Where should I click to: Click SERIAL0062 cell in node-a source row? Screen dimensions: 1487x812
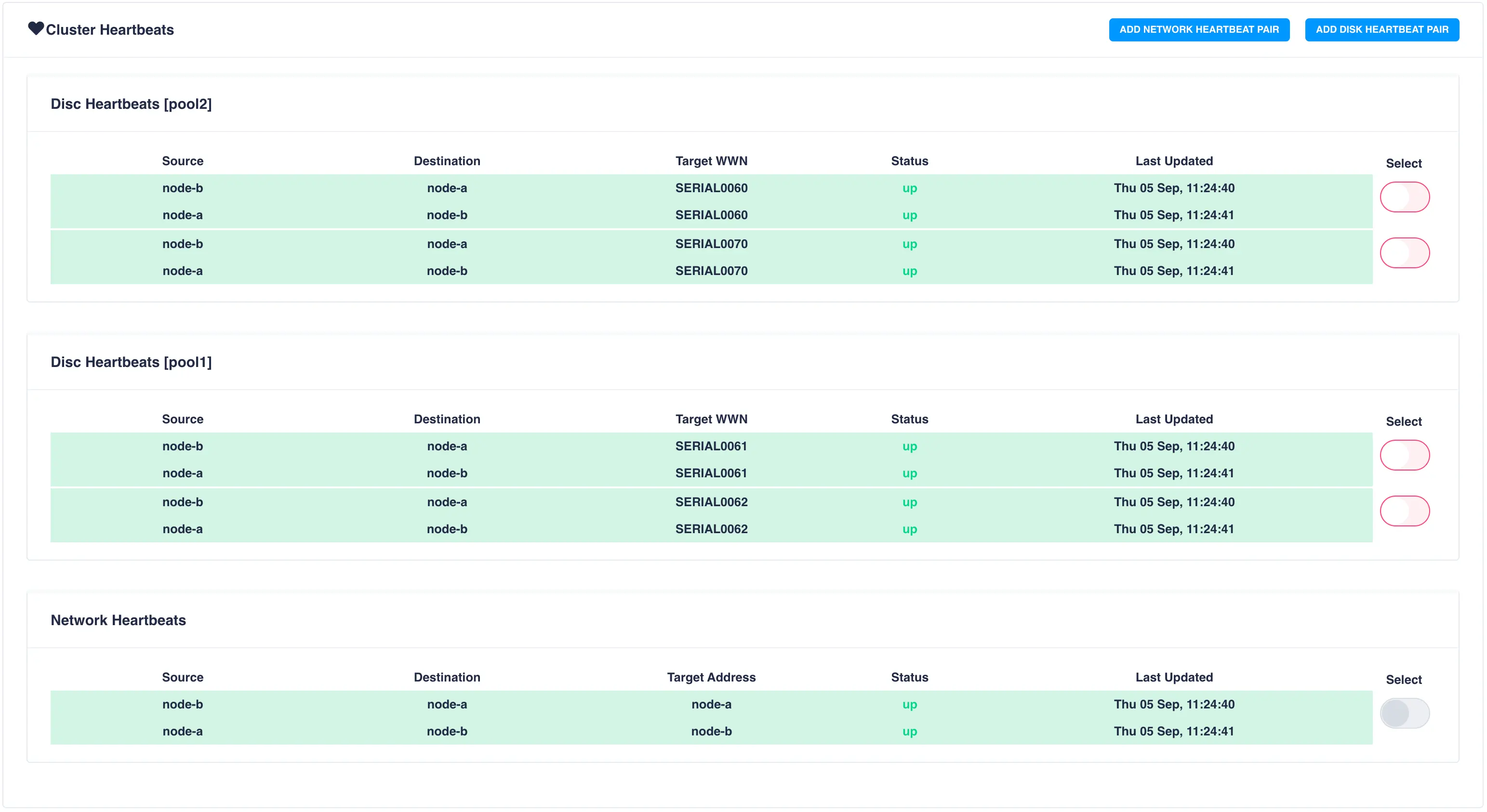(711, 529)
